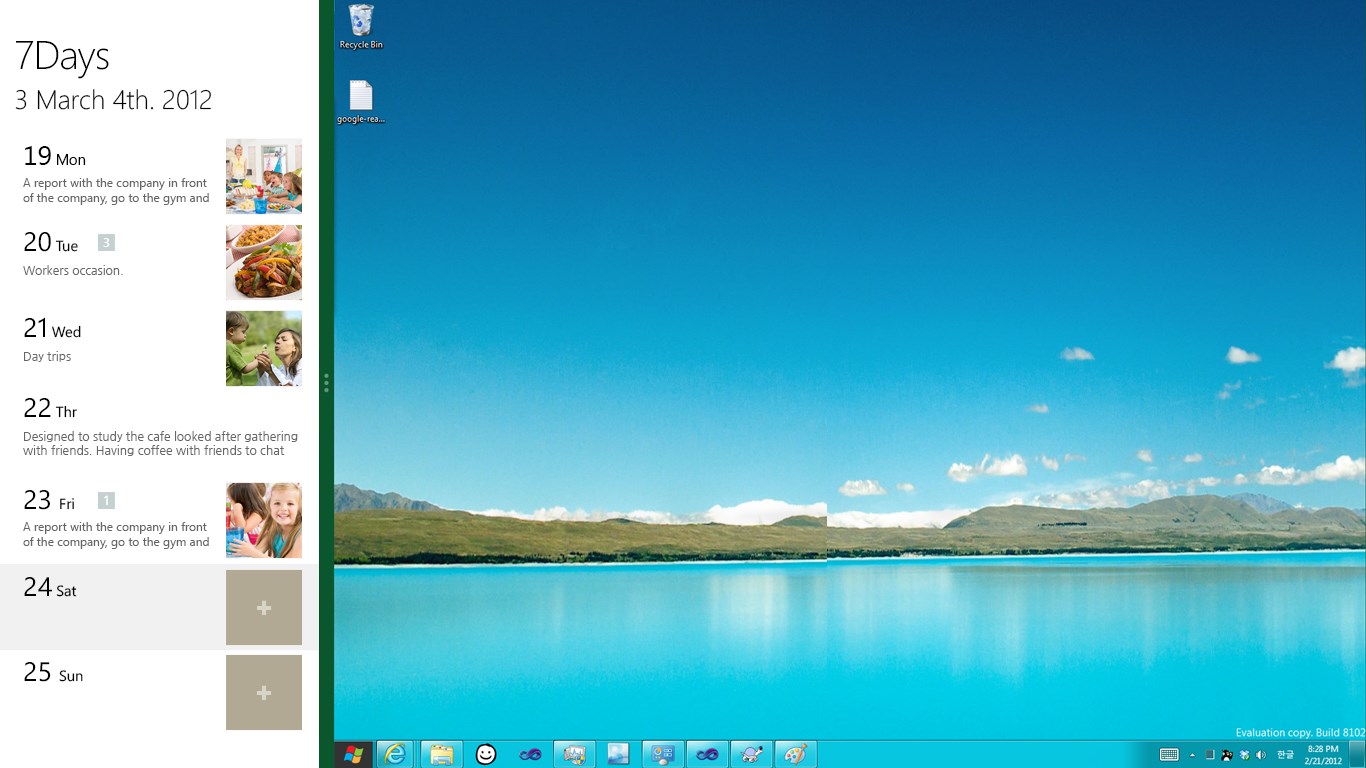Open the Monday 19 family dinner photo
The height and width of the screenshot is (768, 1366).
[x=263, y=176]
